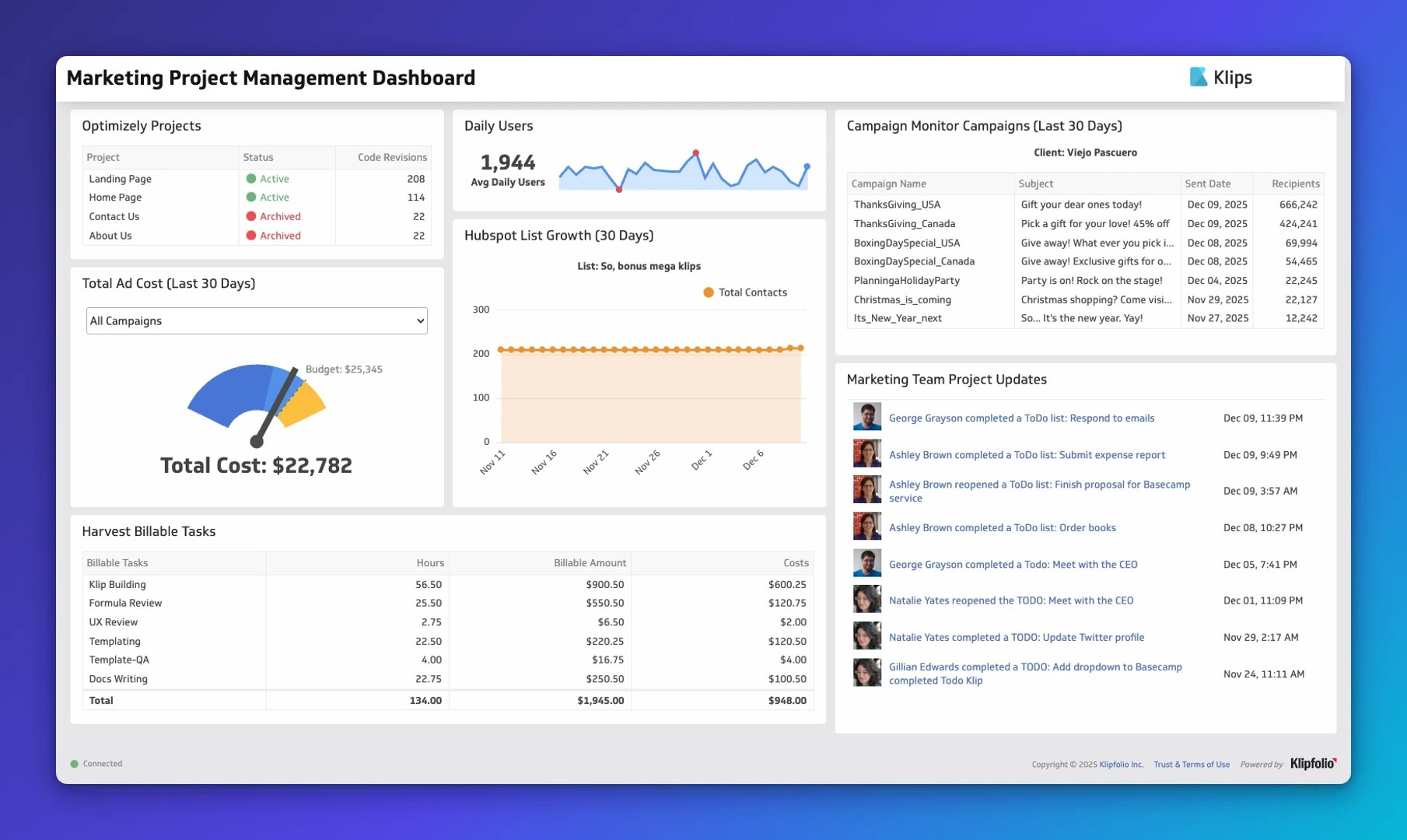This screenshot has height=840, width=1407.
Task: Click avatar beside George's Meet with the CEO update
Action: (867, 563)
